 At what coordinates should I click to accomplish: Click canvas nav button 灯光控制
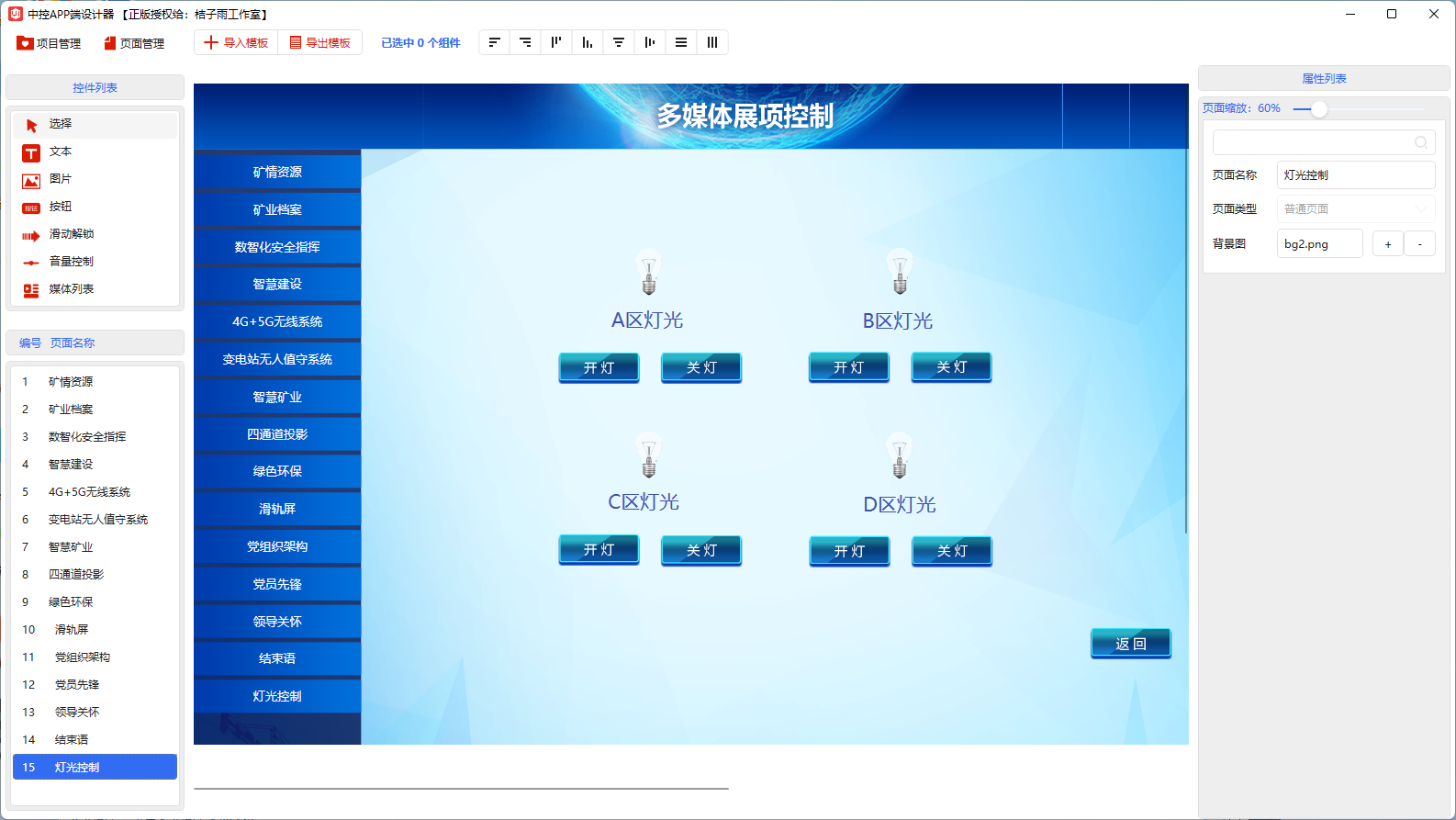[x=277, y=696]
